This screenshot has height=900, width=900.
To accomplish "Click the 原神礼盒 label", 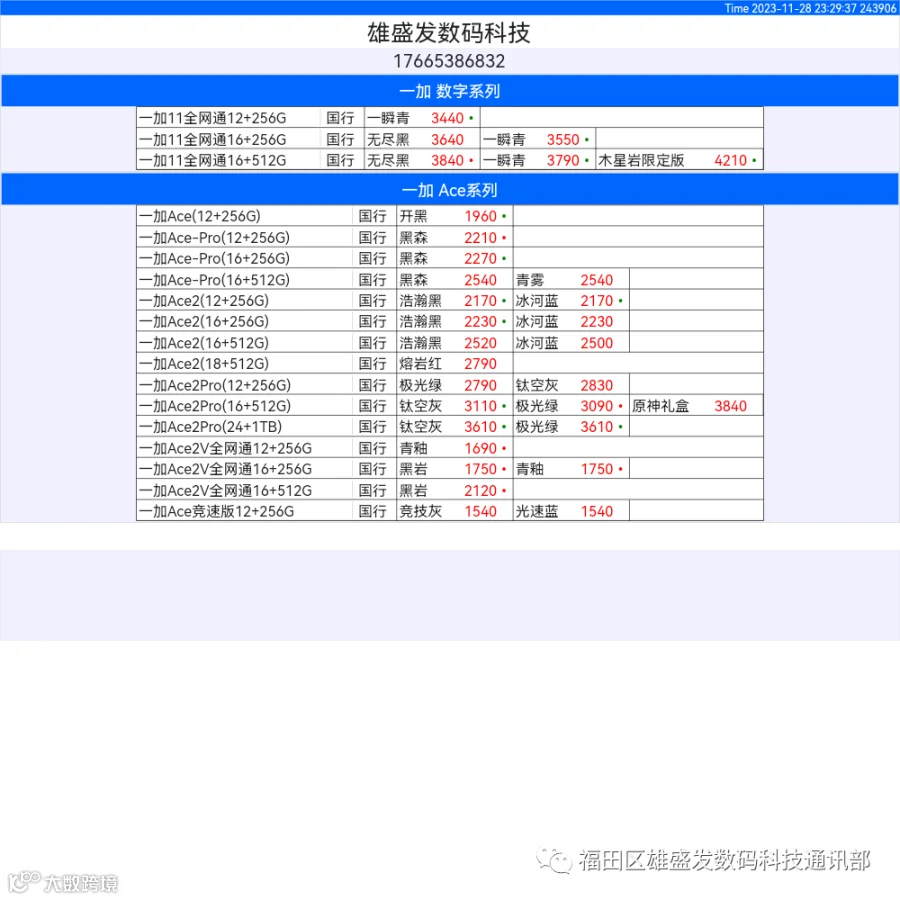I will pyautogui.click(x=660, y=406).
